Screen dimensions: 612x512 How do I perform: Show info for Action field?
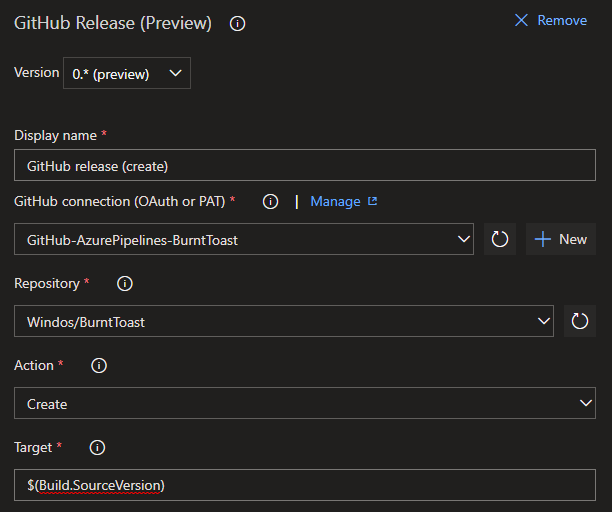[x=99, y=366]
